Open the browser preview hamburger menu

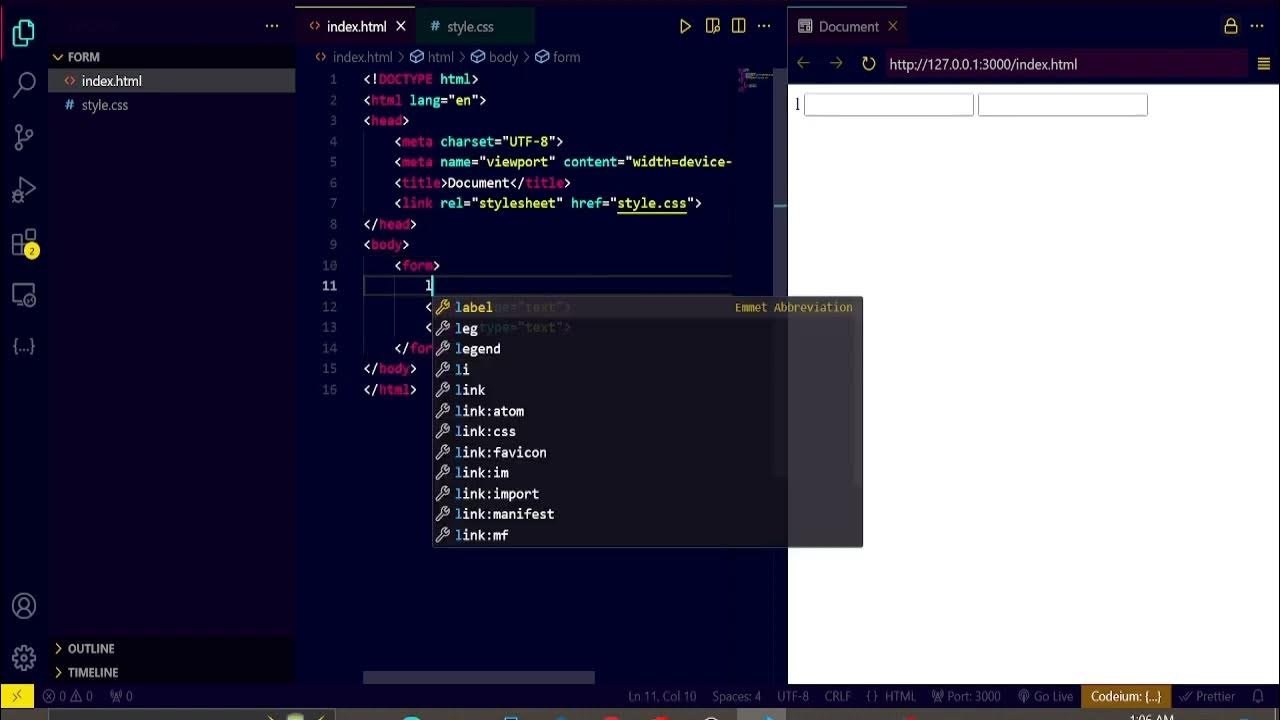coord(1264,64)
